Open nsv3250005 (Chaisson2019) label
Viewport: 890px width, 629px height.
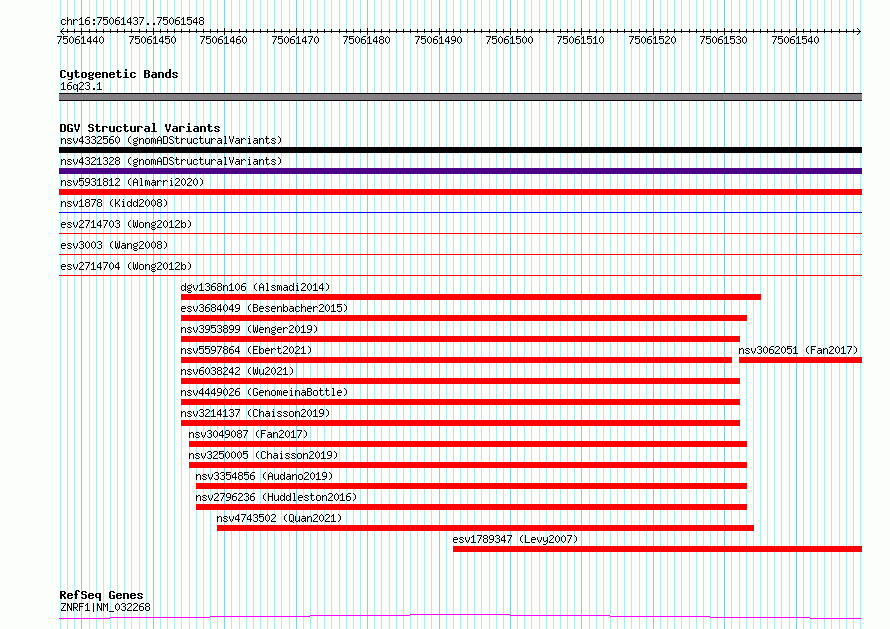click(x=263, y=455)
